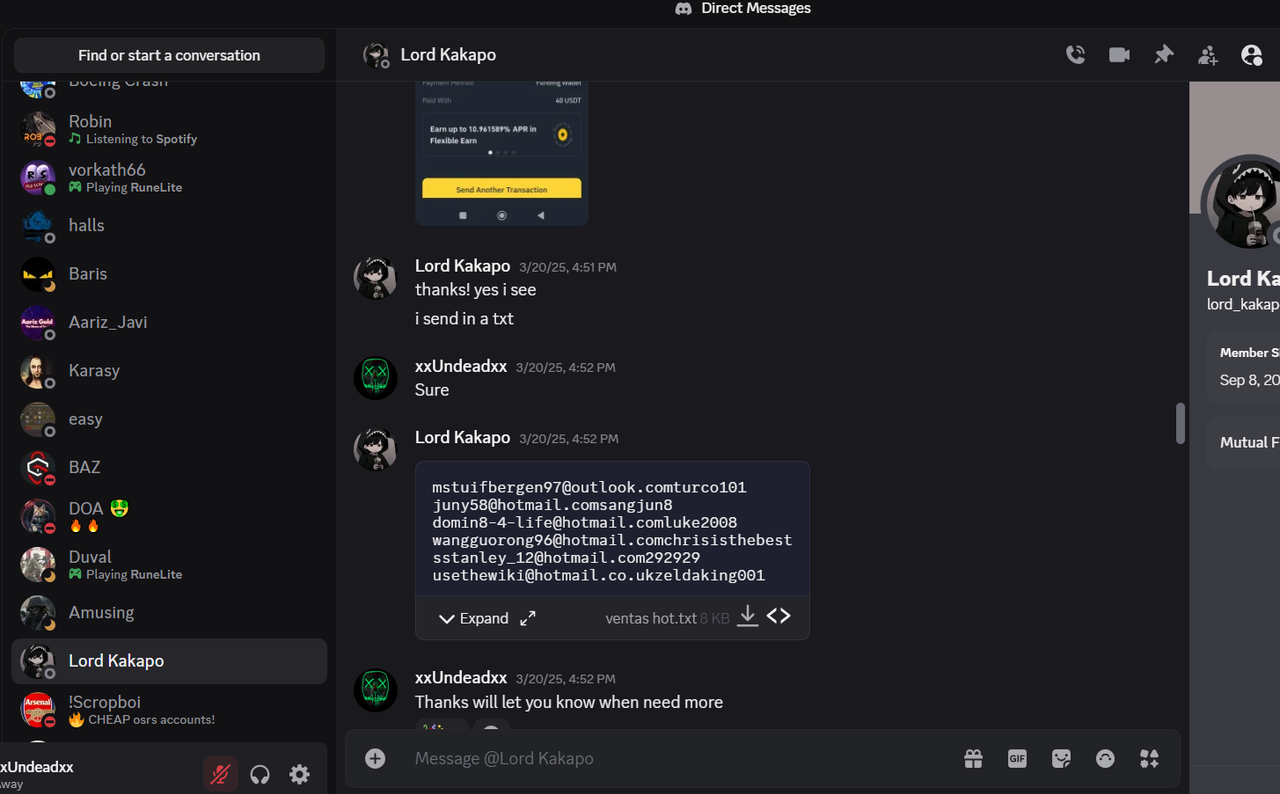The height and width of the screenshot is (794, 1280).
Task: Click 'CHEAP osrs accounts!' status text
Action: tap(151, 719)
